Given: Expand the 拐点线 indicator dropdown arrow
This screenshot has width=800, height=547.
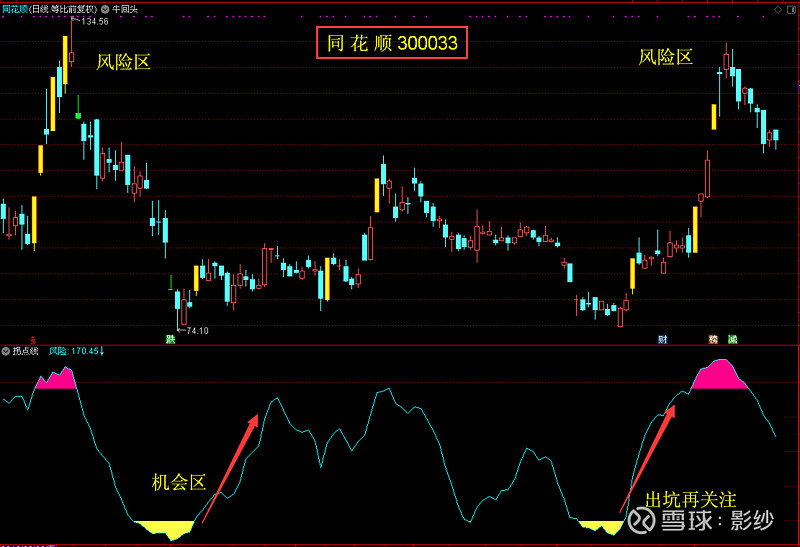Looking at the screenshot, I should [6, 351].
